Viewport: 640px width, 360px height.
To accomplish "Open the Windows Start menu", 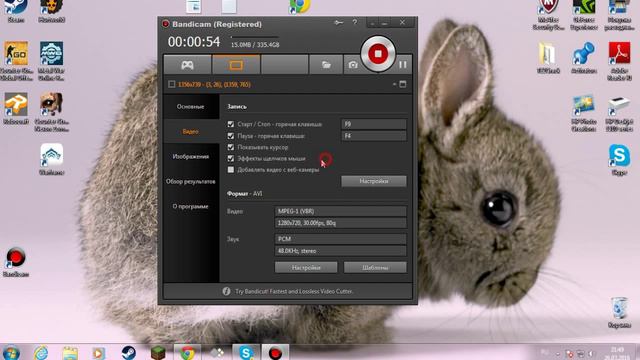I will coord(11,353).
